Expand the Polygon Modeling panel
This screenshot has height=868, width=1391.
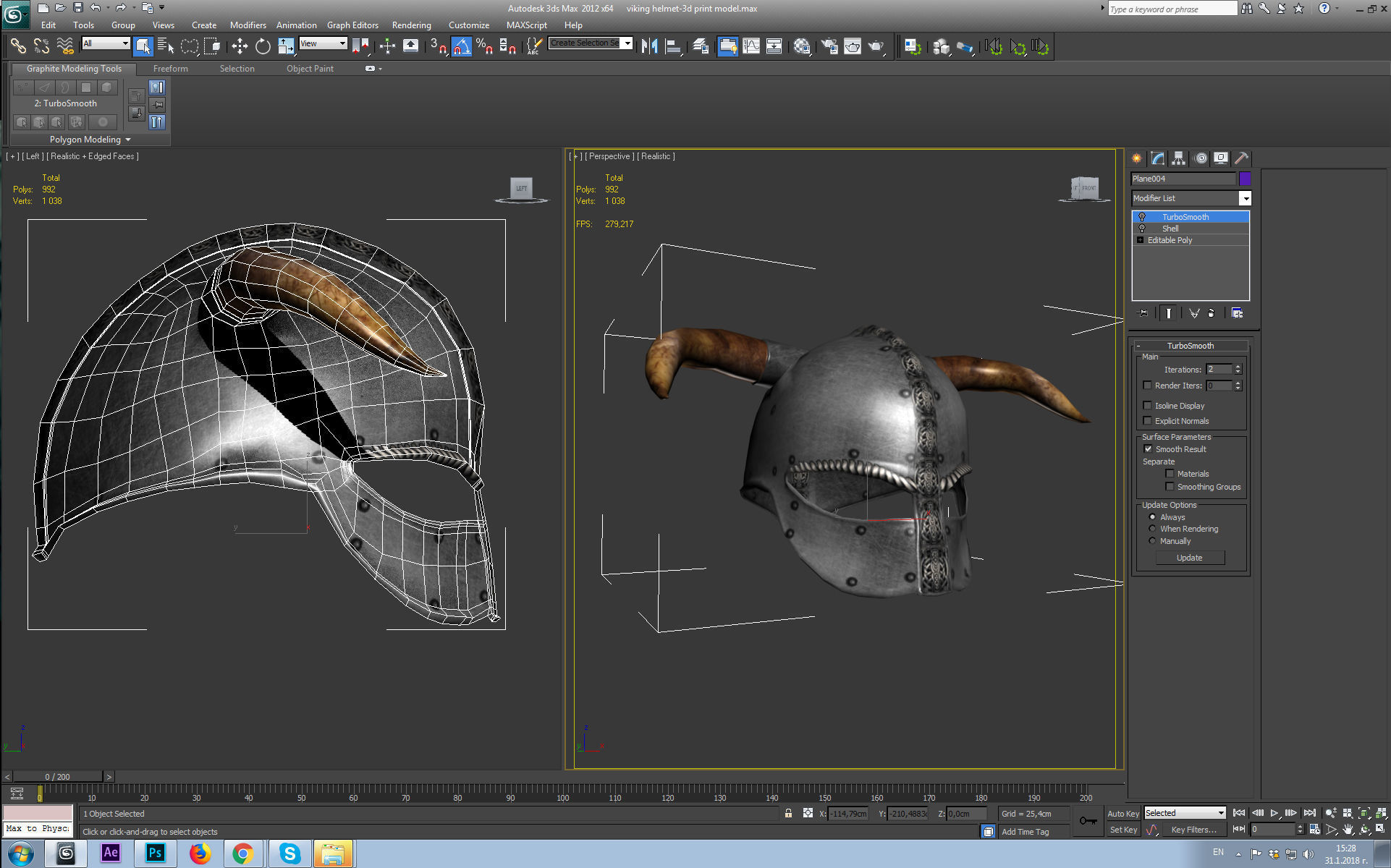coord(90,140)
